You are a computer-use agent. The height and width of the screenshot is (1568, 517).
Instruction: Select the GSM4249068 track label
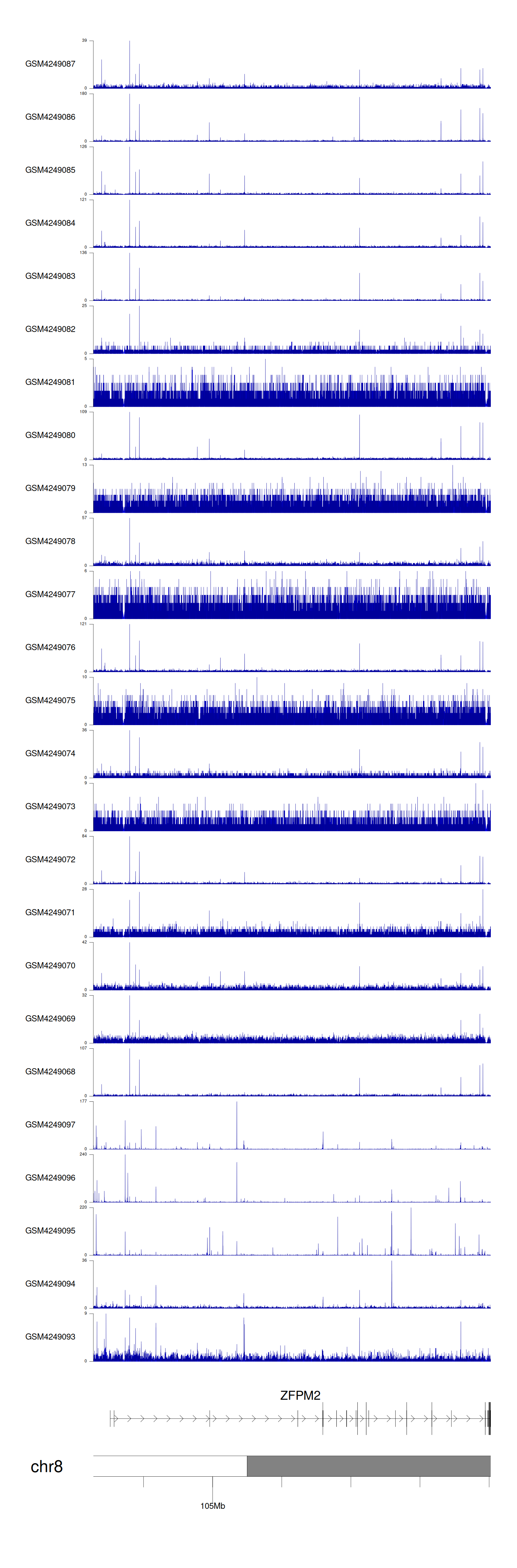(50, 1071)
